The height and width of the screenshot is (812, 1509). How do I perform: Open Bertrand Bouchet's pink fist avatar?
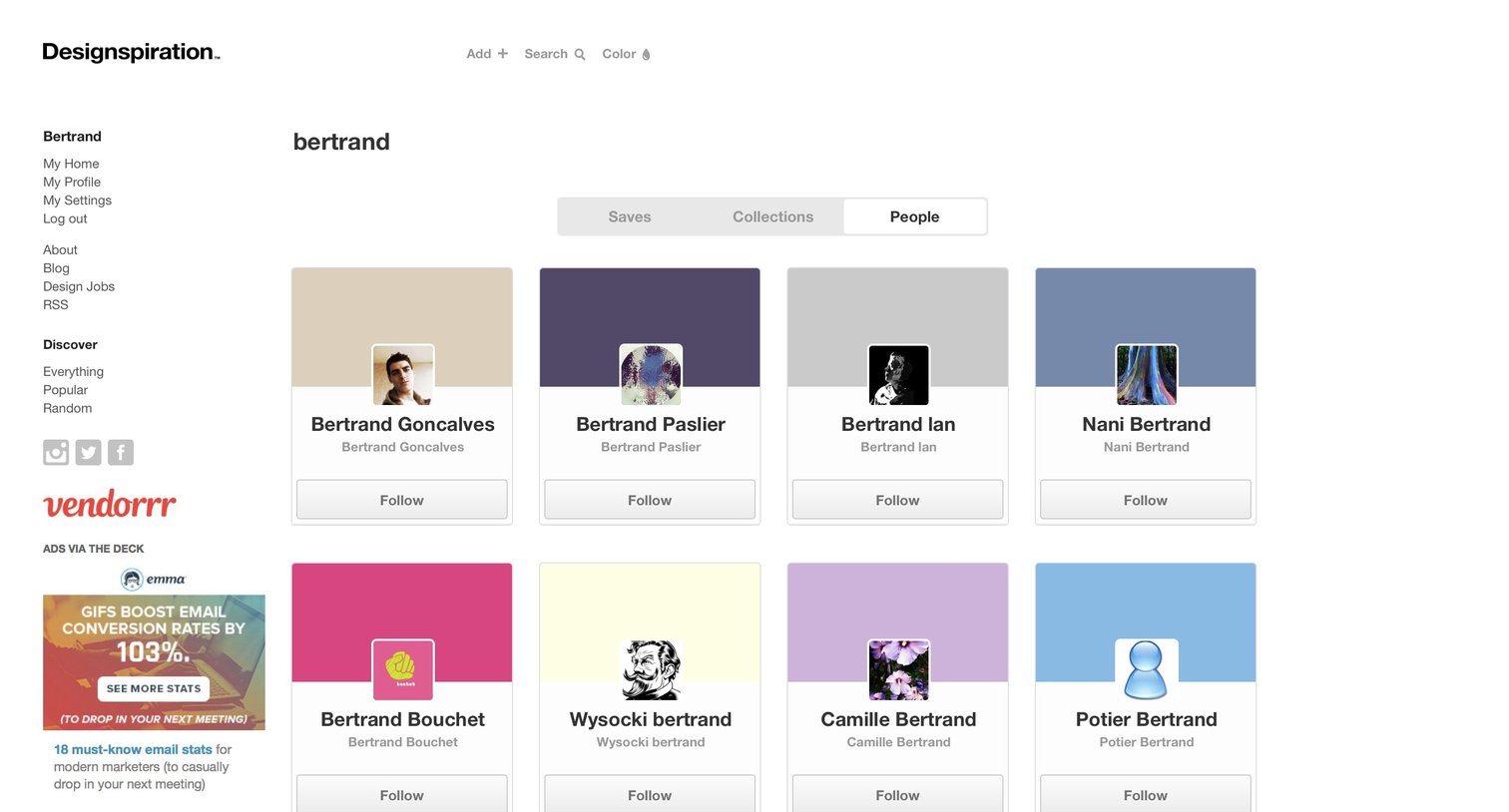403,670
